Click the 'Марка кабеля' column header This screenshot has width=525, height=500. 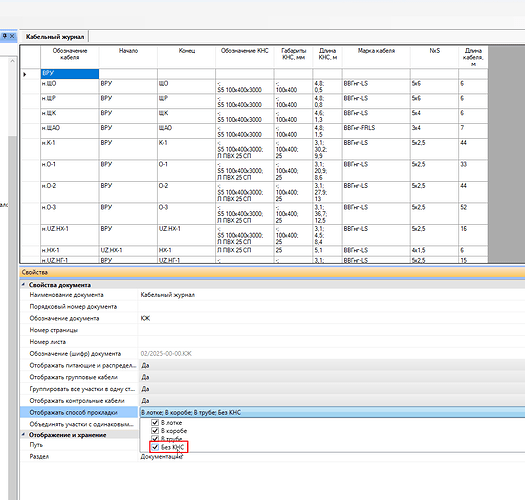376,57
